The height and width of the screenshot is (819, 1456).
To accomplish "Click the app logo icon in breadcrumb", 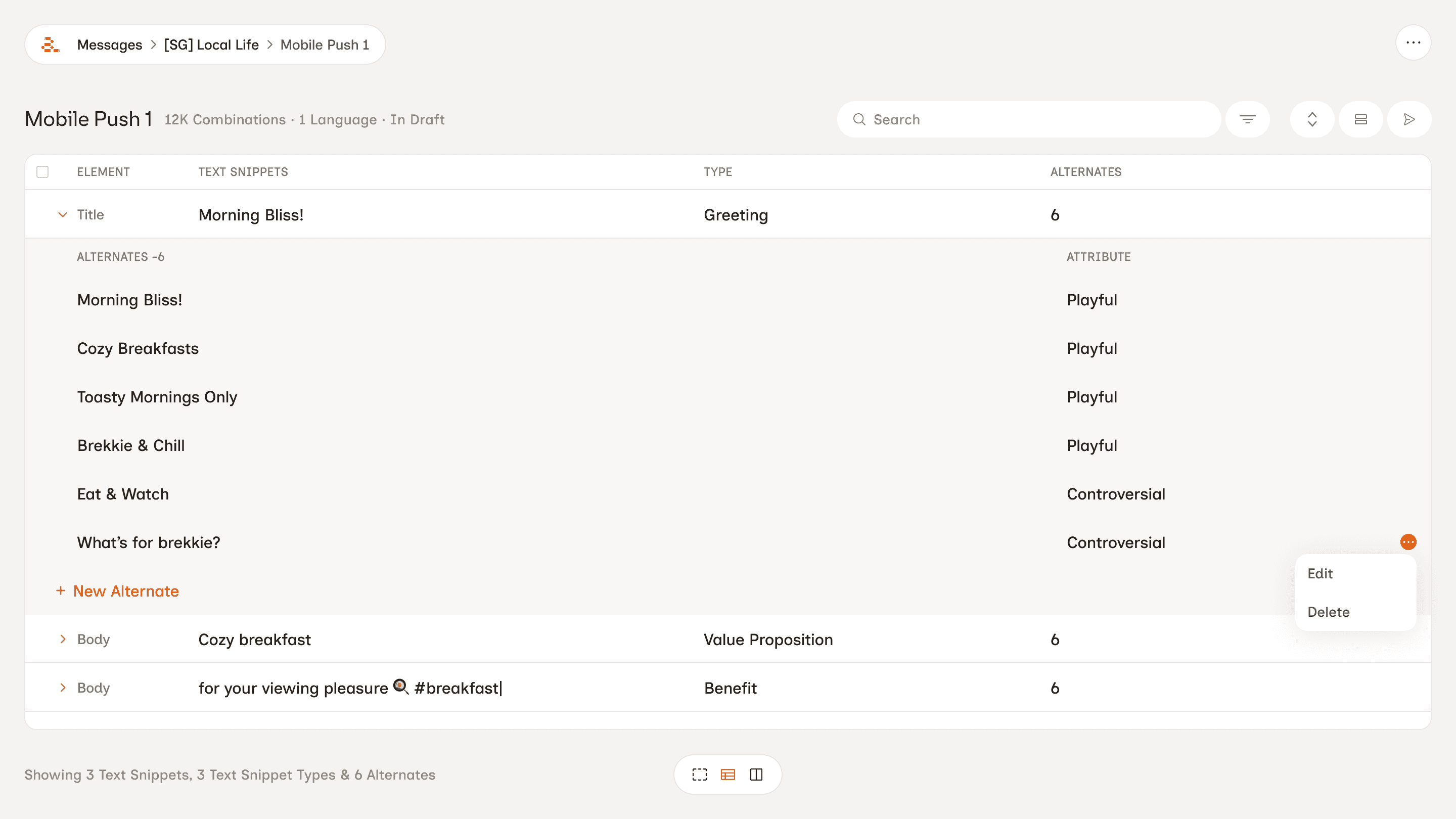I will click(51, 44).
